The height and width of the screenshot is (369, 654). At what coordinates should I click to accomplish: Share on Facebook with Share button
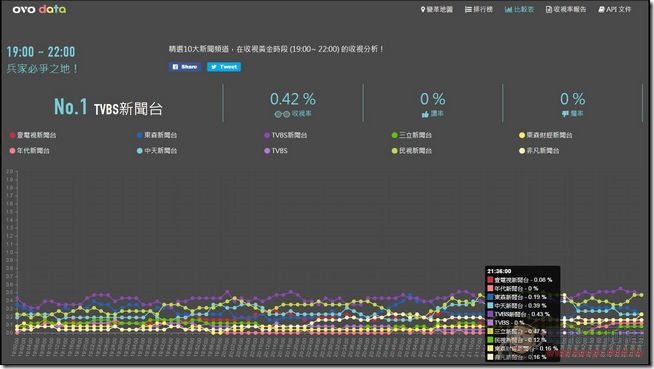click(185, 67)
